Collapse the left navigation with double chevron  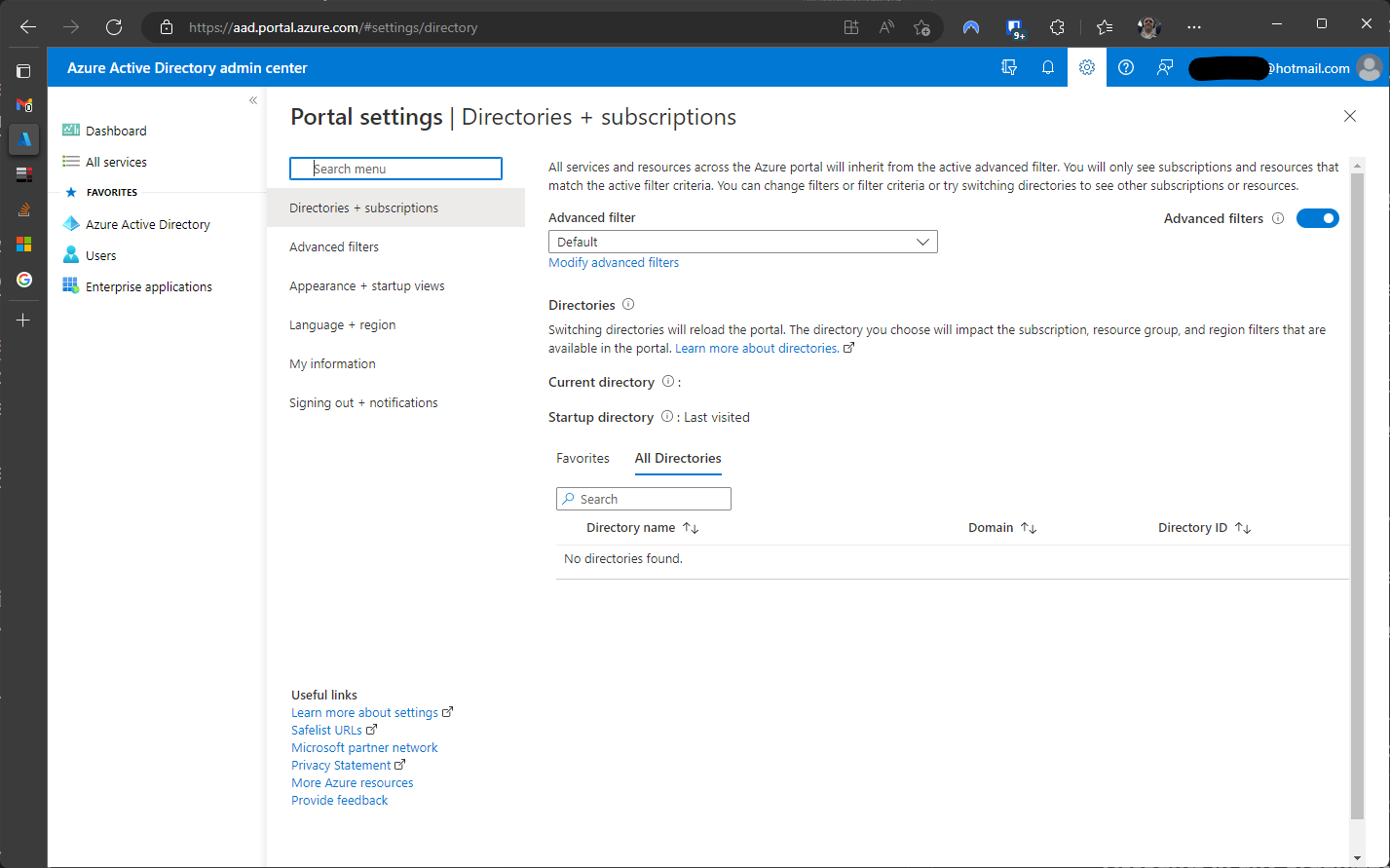tap(253, 100)
